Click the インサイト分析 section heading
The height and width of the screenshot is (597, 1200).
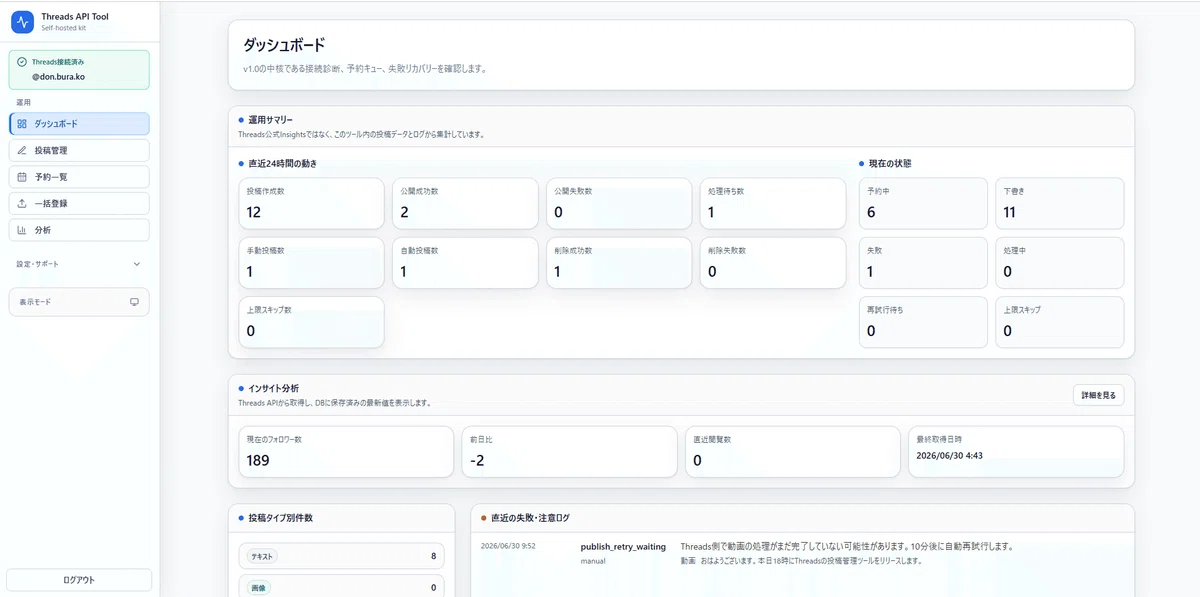tap(273, 388)
